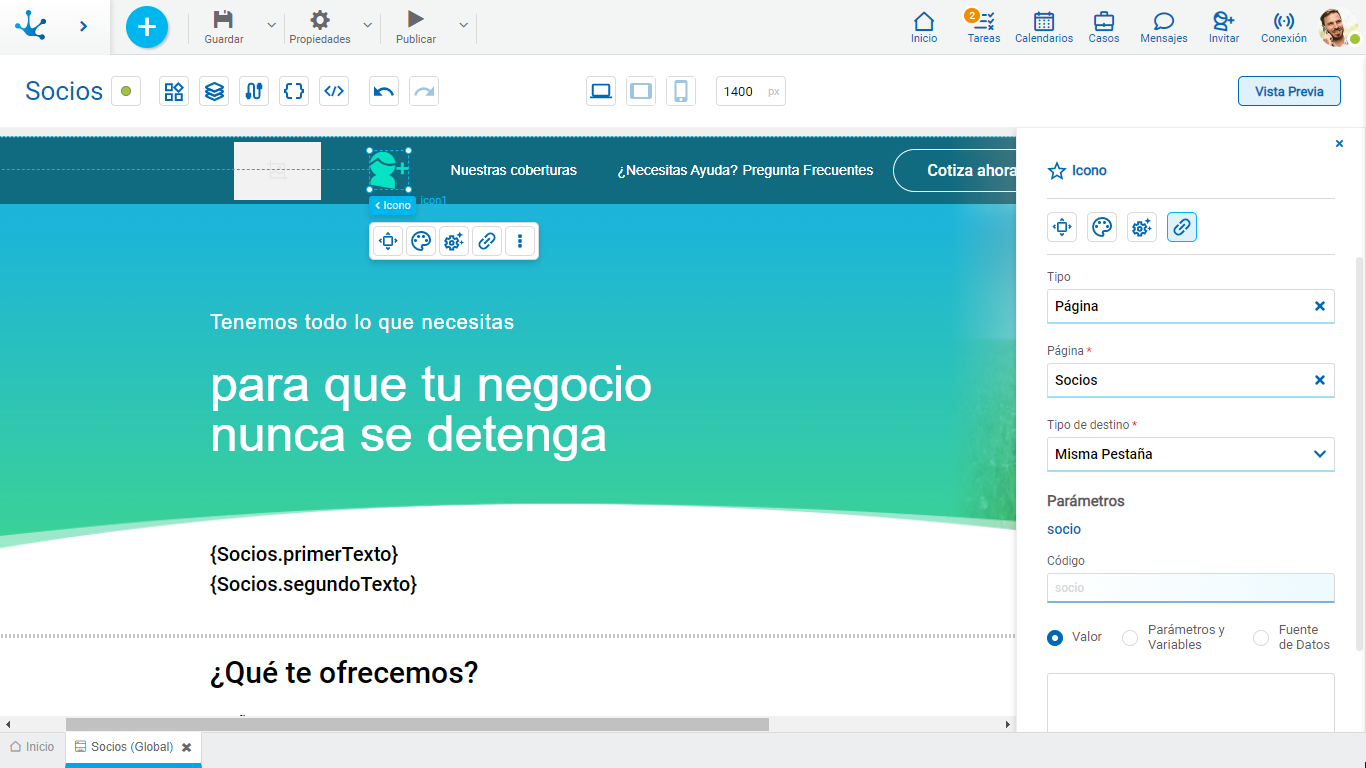Expand the side menu chevron next to logo
1366x768 pixels.
tap(83, 26)
